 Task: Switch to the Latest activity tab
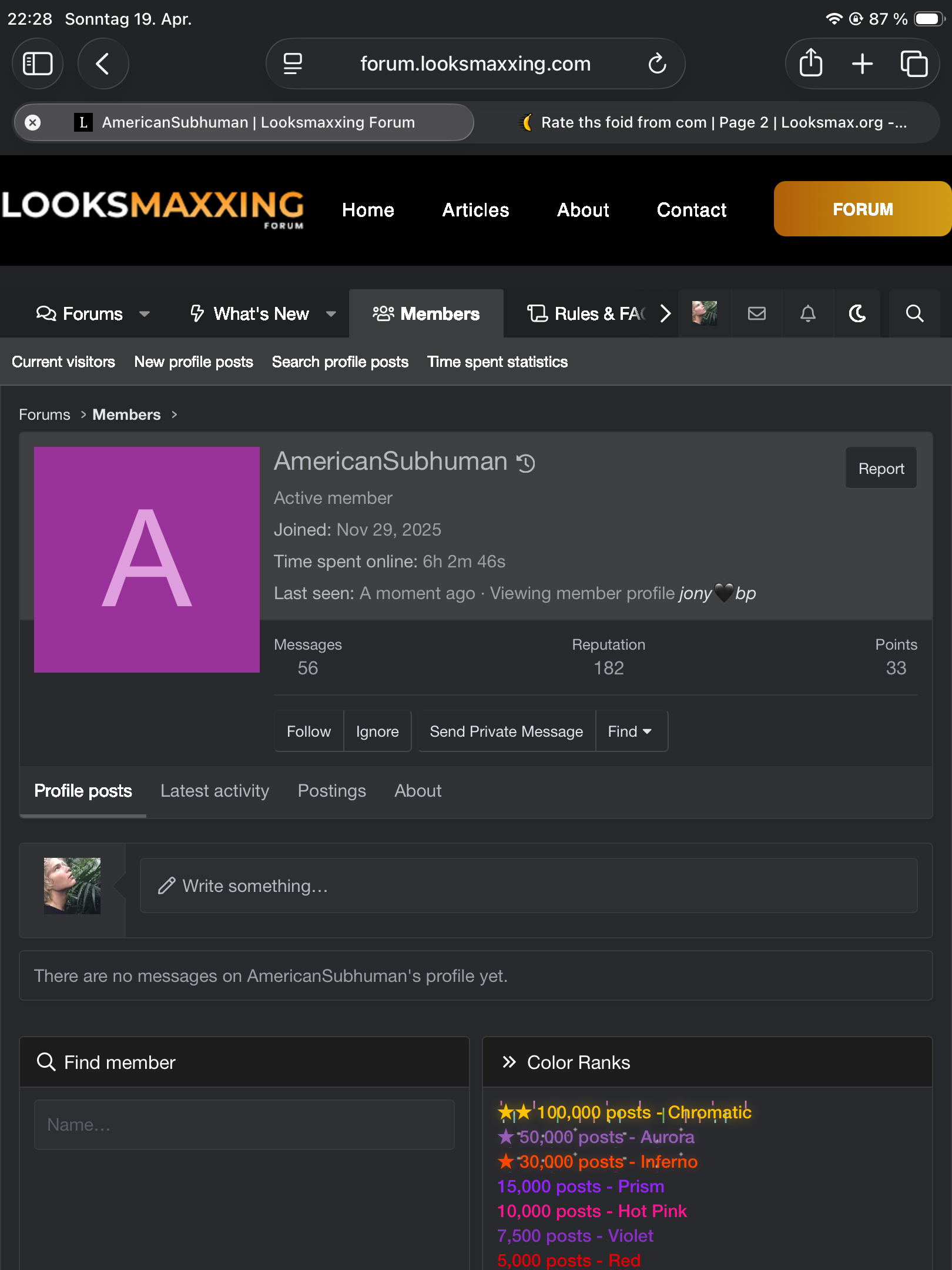pyautogui.click(x=214, y=791)
